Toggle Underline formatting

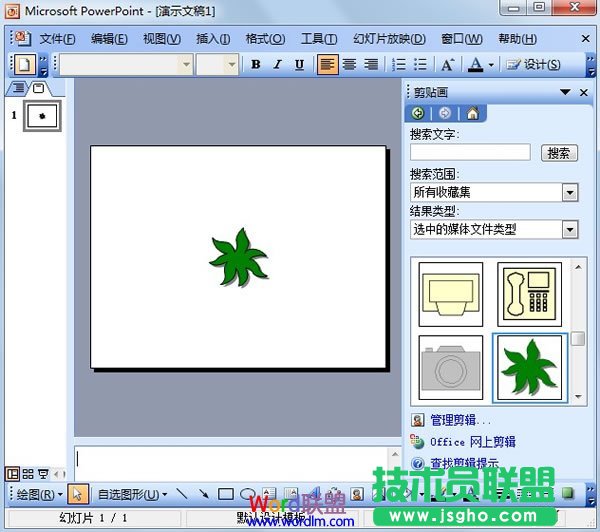click(299, 64)
